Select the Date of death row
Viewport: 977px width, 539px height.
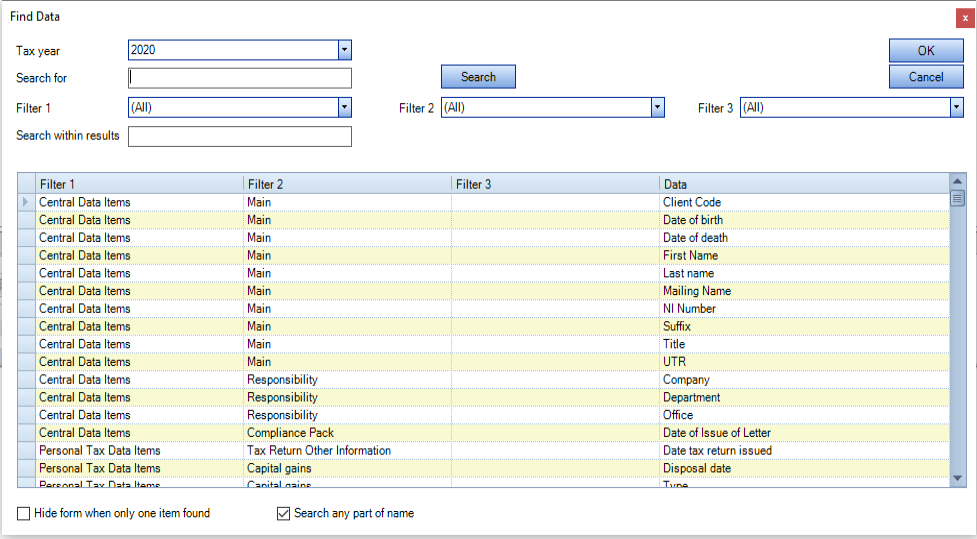(483, 237)
